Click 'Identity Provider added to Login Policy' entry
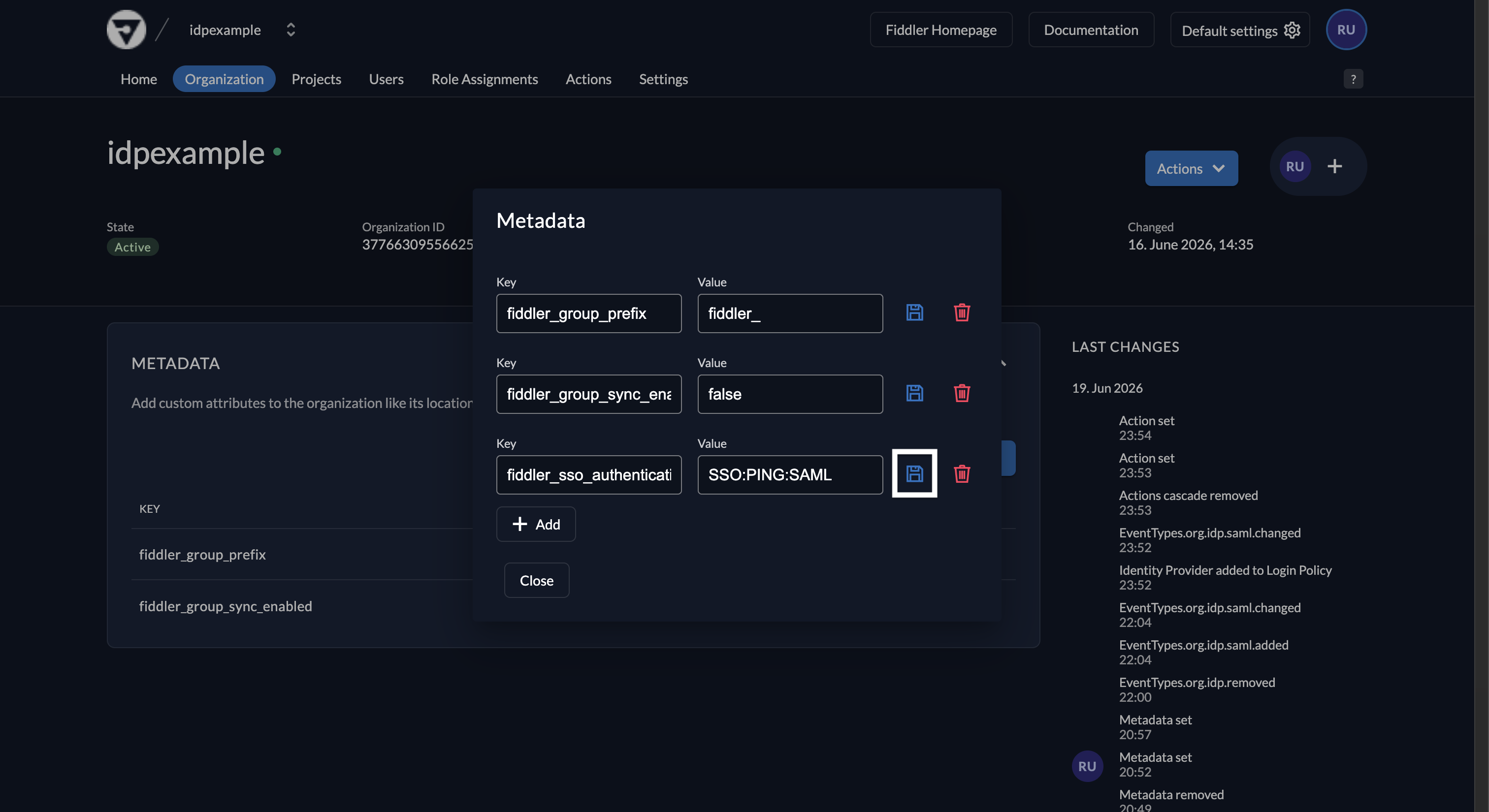 pos(1225,570)
